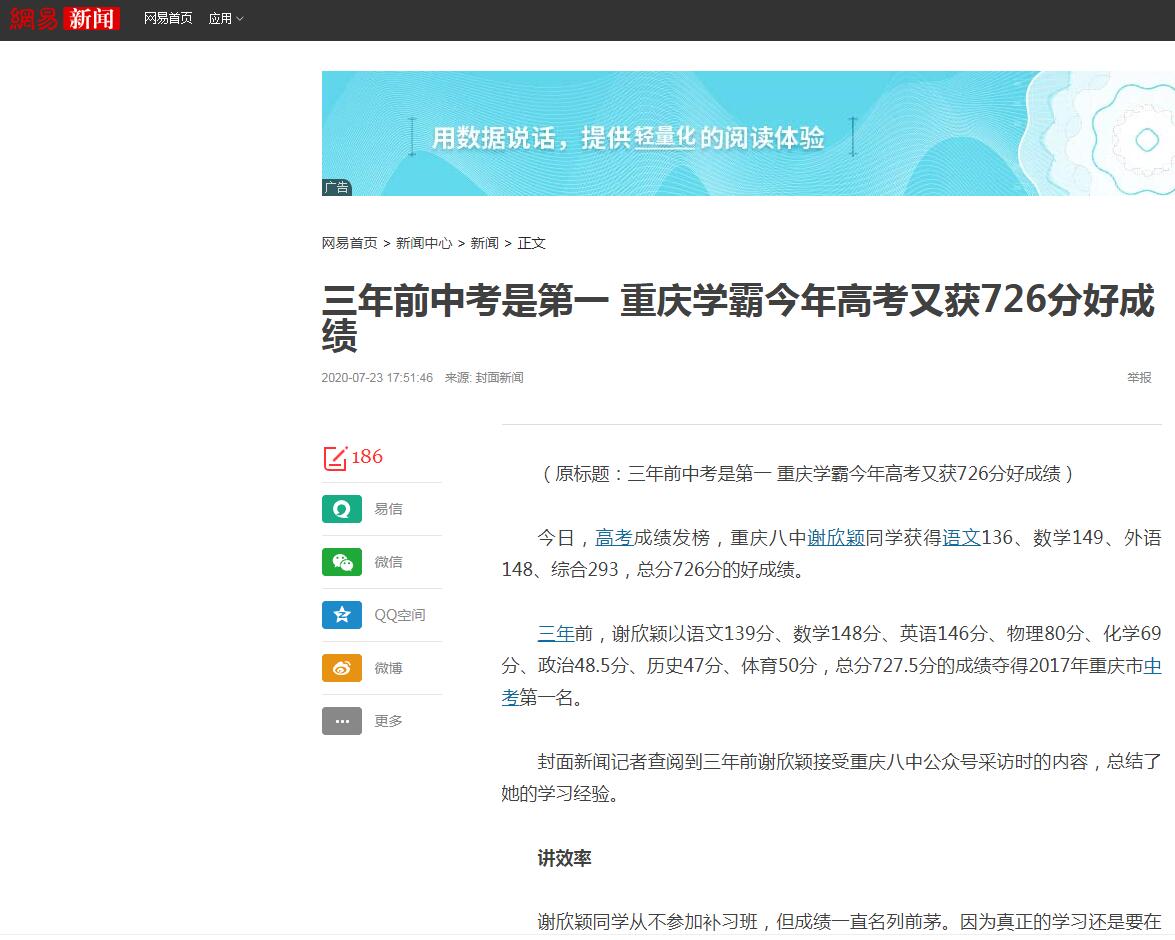Open the 三年 hyperlink in the article
The height and width of the screenshot is (940, 1175).
[x=556, y=634]
